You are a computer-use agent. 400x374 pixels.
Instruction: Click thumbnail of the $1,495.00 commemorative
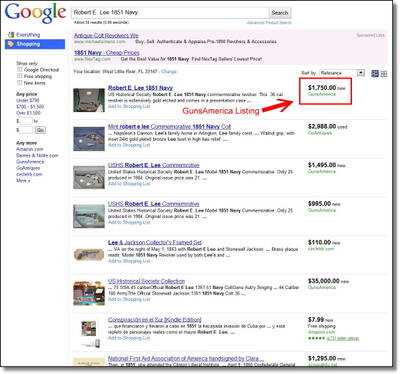tap(89, 177)
